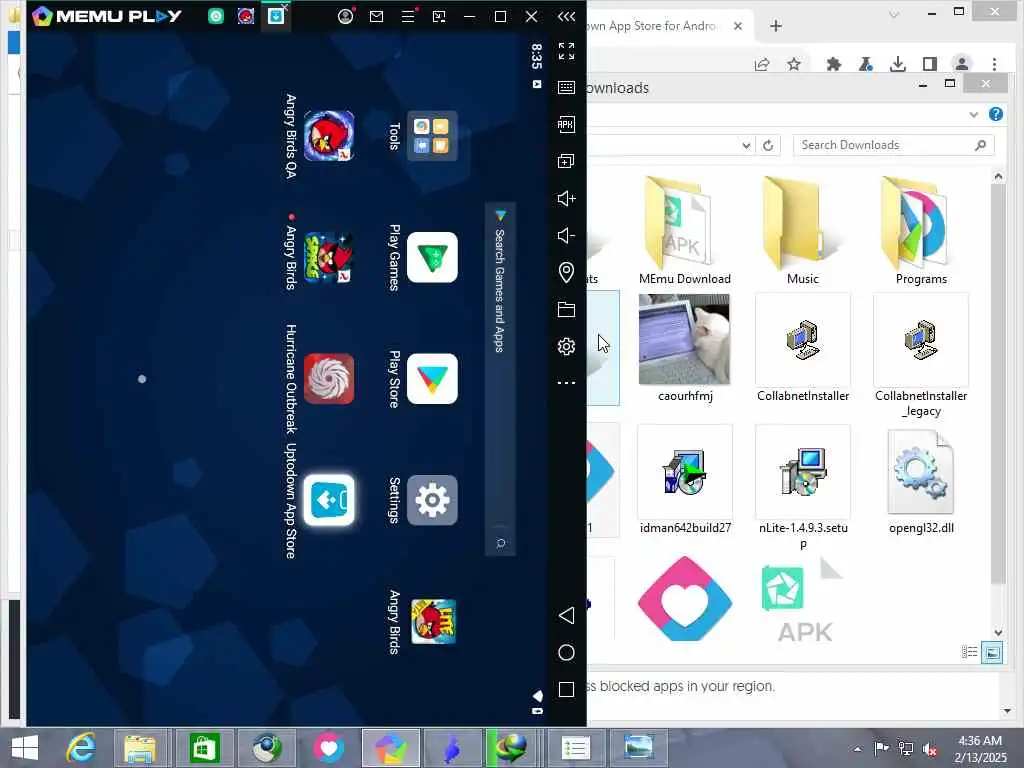Click the Downloads window vertical scrollbar
1024x768 pixels.
[998, 384]
